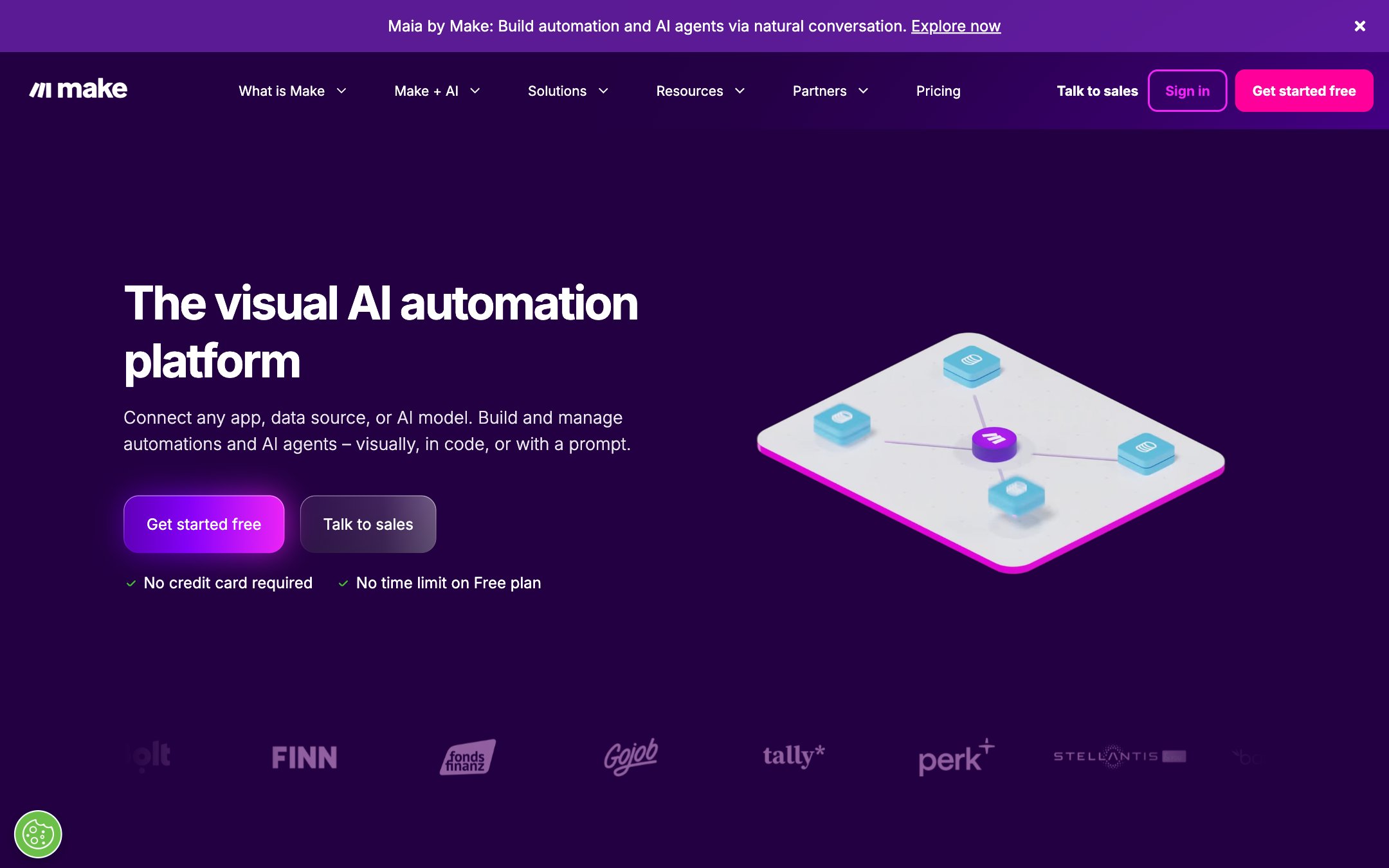Open cookie preferences icon
Image resolution: width=1389 pixels, height=868 pixels.
(38, 835)
